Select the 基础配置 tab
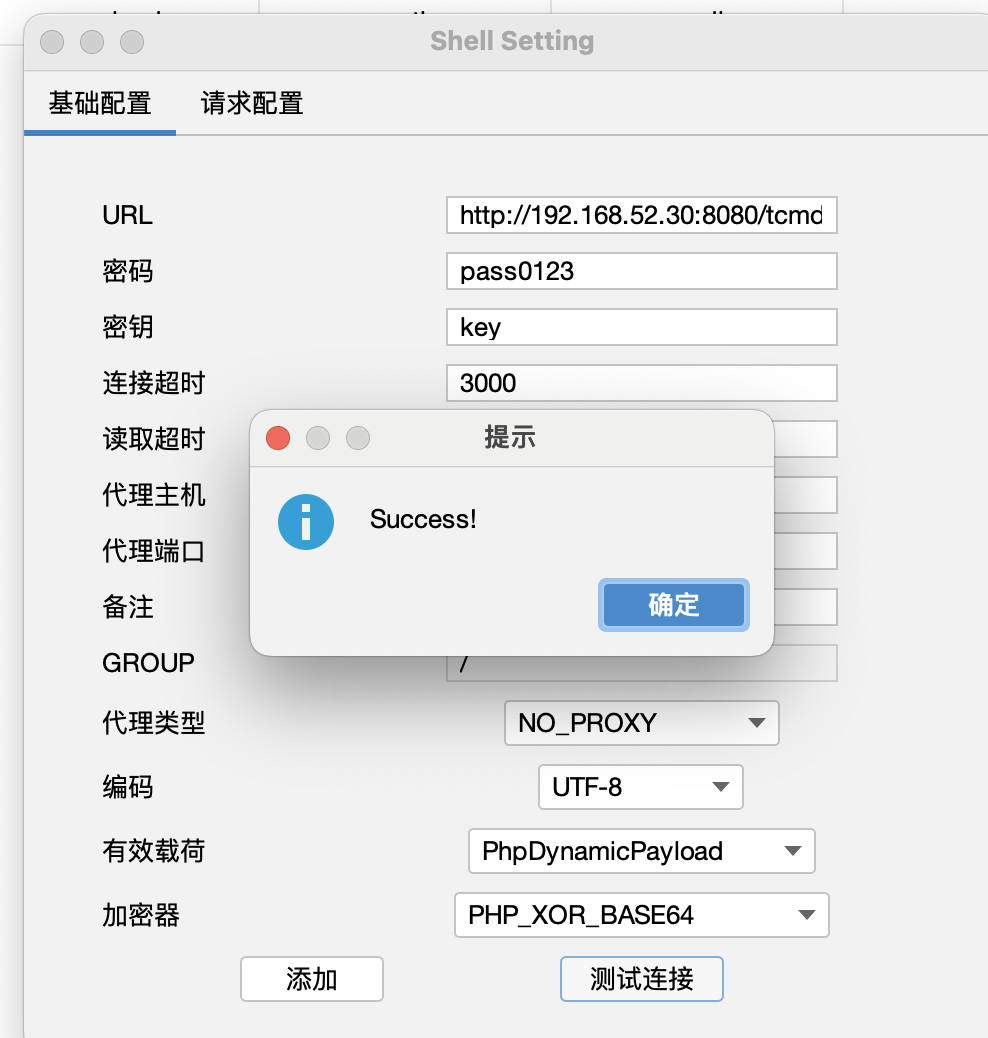This screenshot has width=988, height=1038. [100, 103]
